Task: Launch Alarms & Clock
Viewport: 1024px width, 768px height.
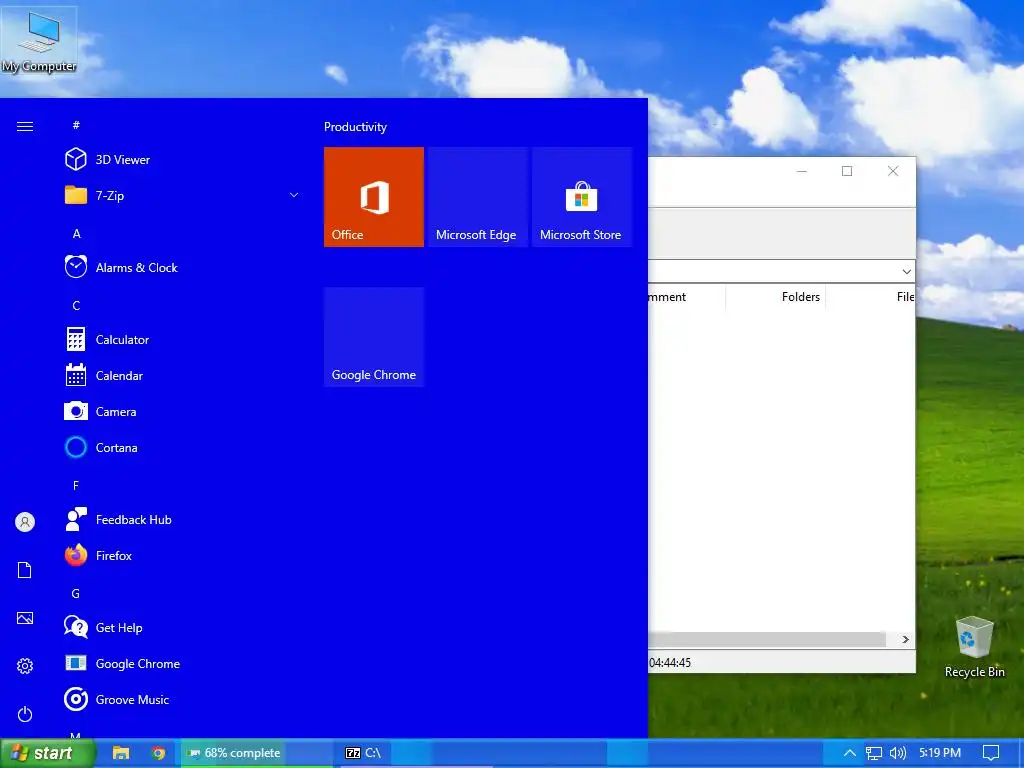Action: tap(136, 268)
